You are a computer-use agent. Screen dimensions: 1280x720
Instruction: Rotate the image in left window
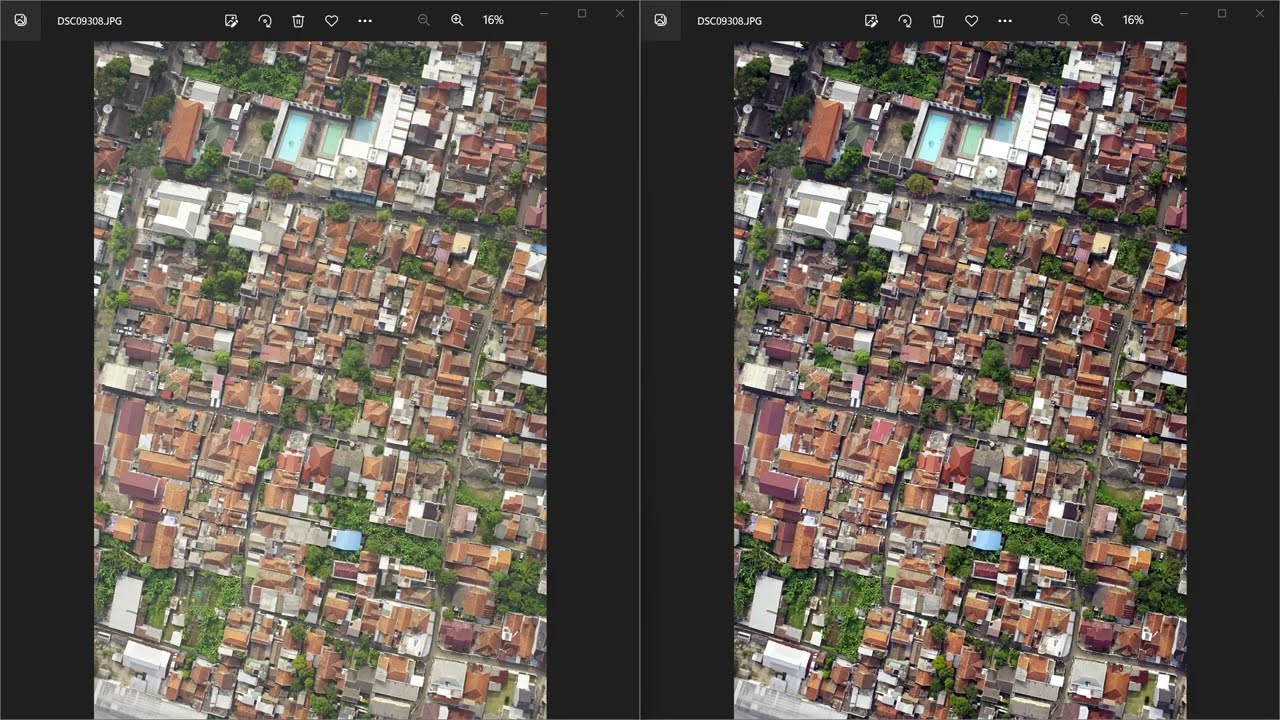tap(265, 20)
